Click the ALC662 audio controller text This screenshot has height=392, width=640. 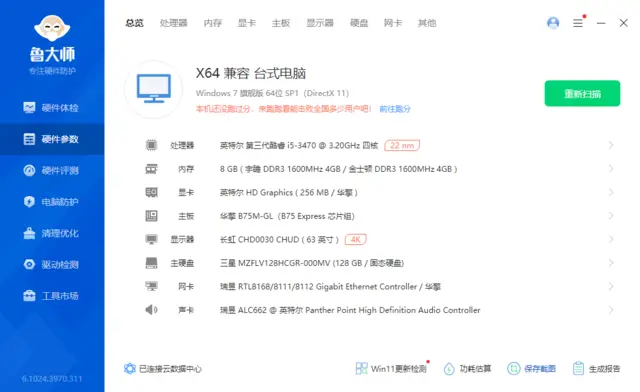coord(350,310)
